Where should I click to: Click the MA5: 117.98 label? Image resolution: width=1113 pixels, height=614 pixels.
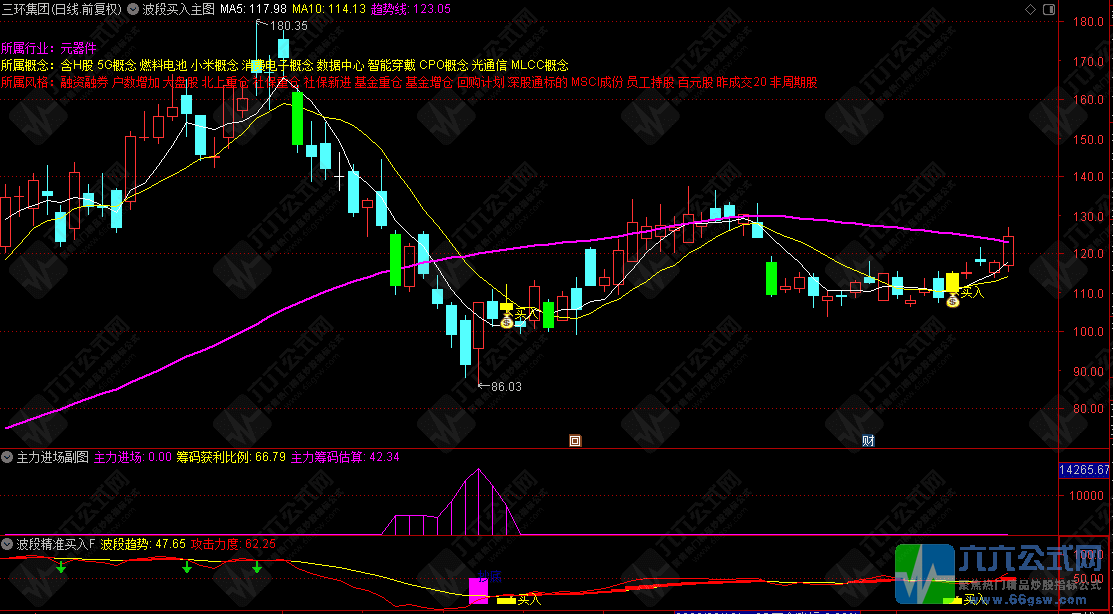[x=253, y=9]
